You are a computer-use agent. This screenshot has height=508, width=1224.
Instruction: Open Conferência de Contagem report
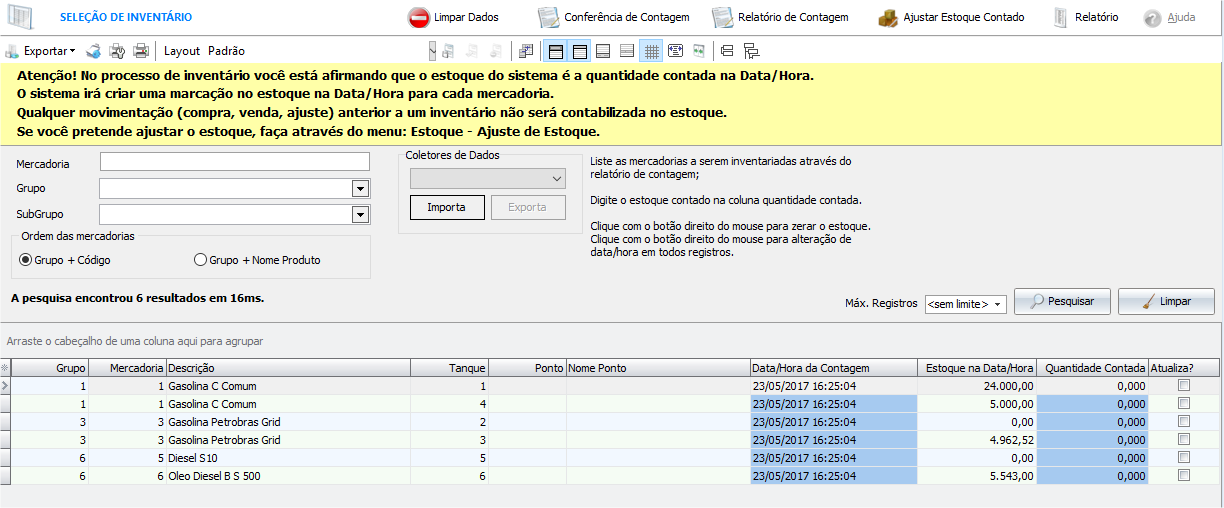click(x=613, y=17)
